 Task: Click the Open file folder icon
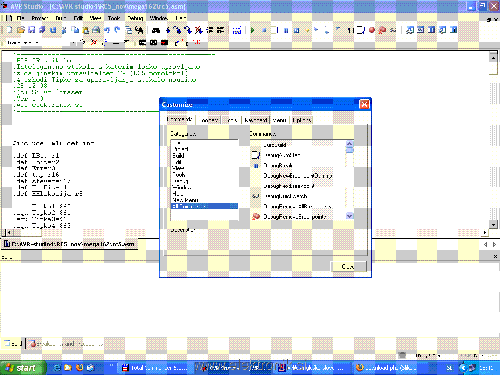coord(21,30)
